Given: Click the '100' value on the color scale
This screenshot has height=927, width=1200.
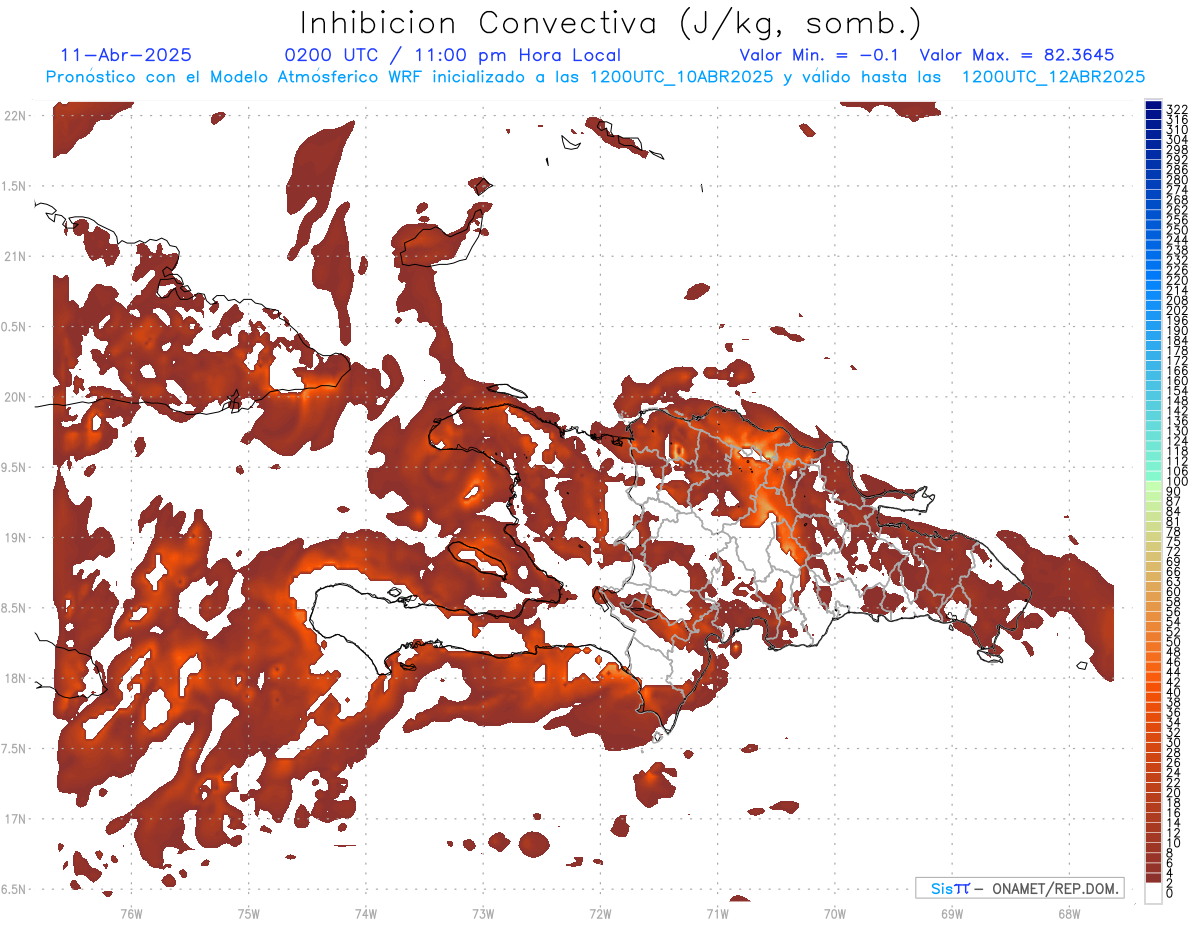Looking at the screenshot, I should 1177,481.
